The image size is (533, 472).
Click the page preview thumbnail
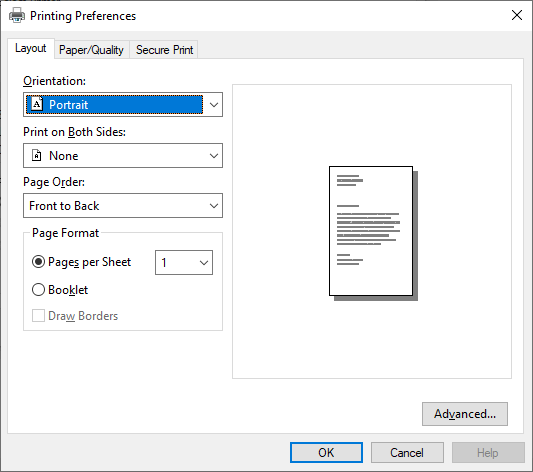[x=373, y=233]
